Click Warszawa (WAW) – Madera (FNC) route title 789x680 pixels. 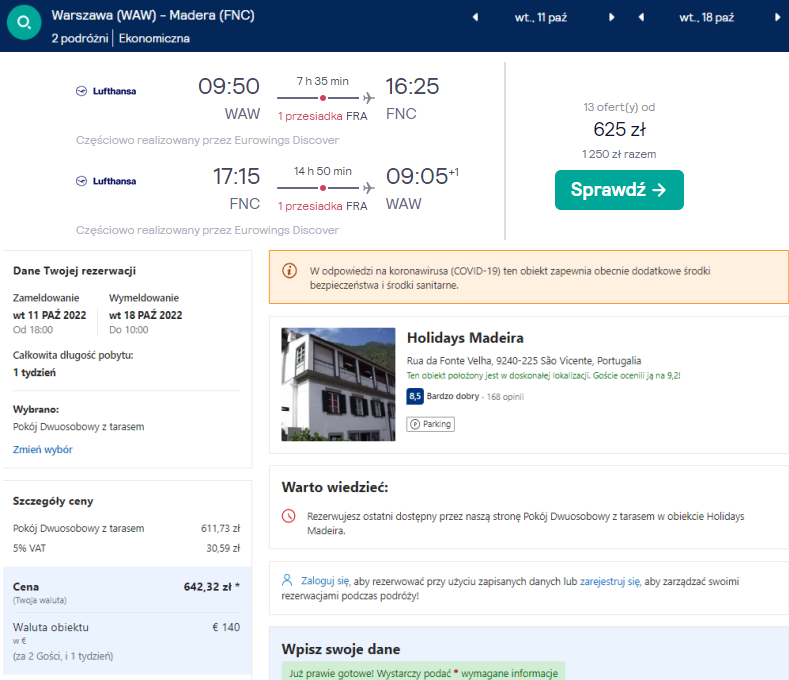point(153,16)
